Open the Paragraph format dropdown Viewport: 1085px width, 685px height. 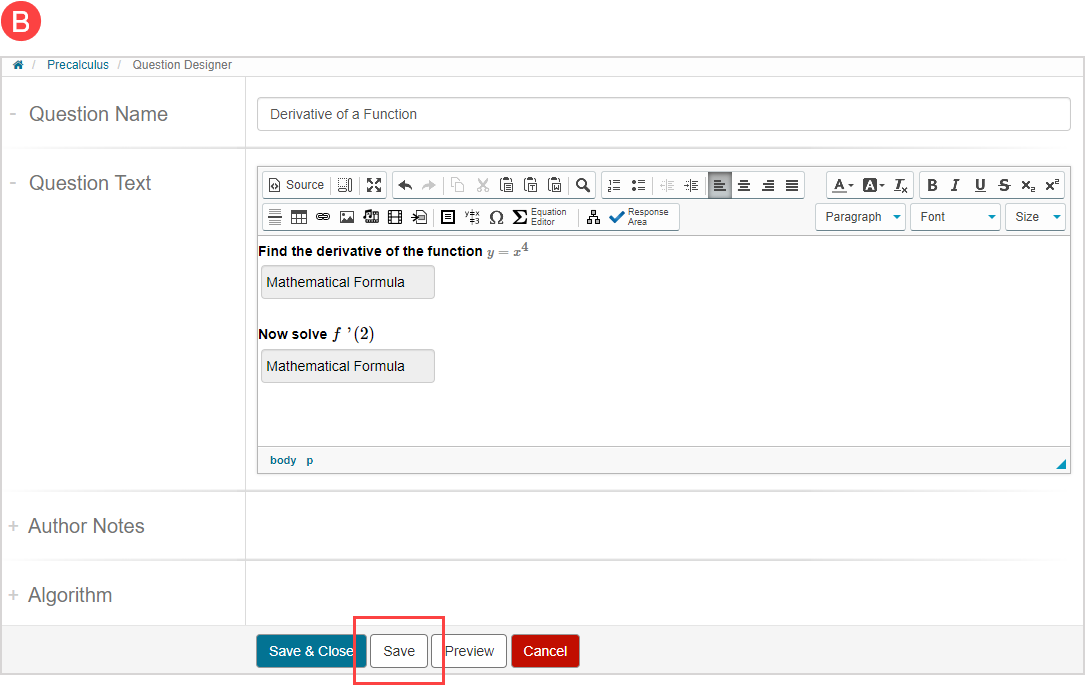tap(860, 217)
